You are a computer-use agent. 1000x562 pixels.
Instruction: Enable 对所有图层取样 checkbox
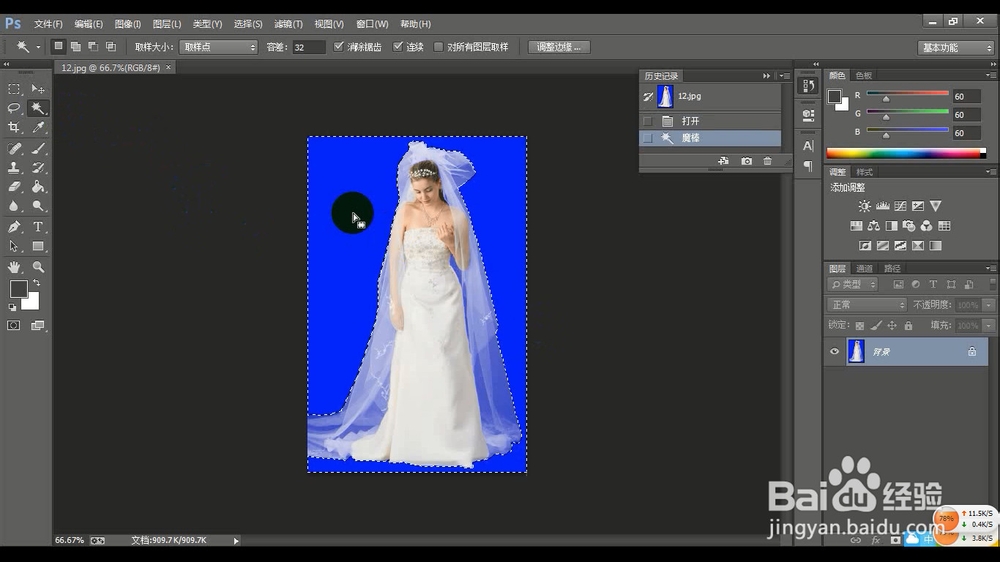pyautogui.click(x=439, y=47)
